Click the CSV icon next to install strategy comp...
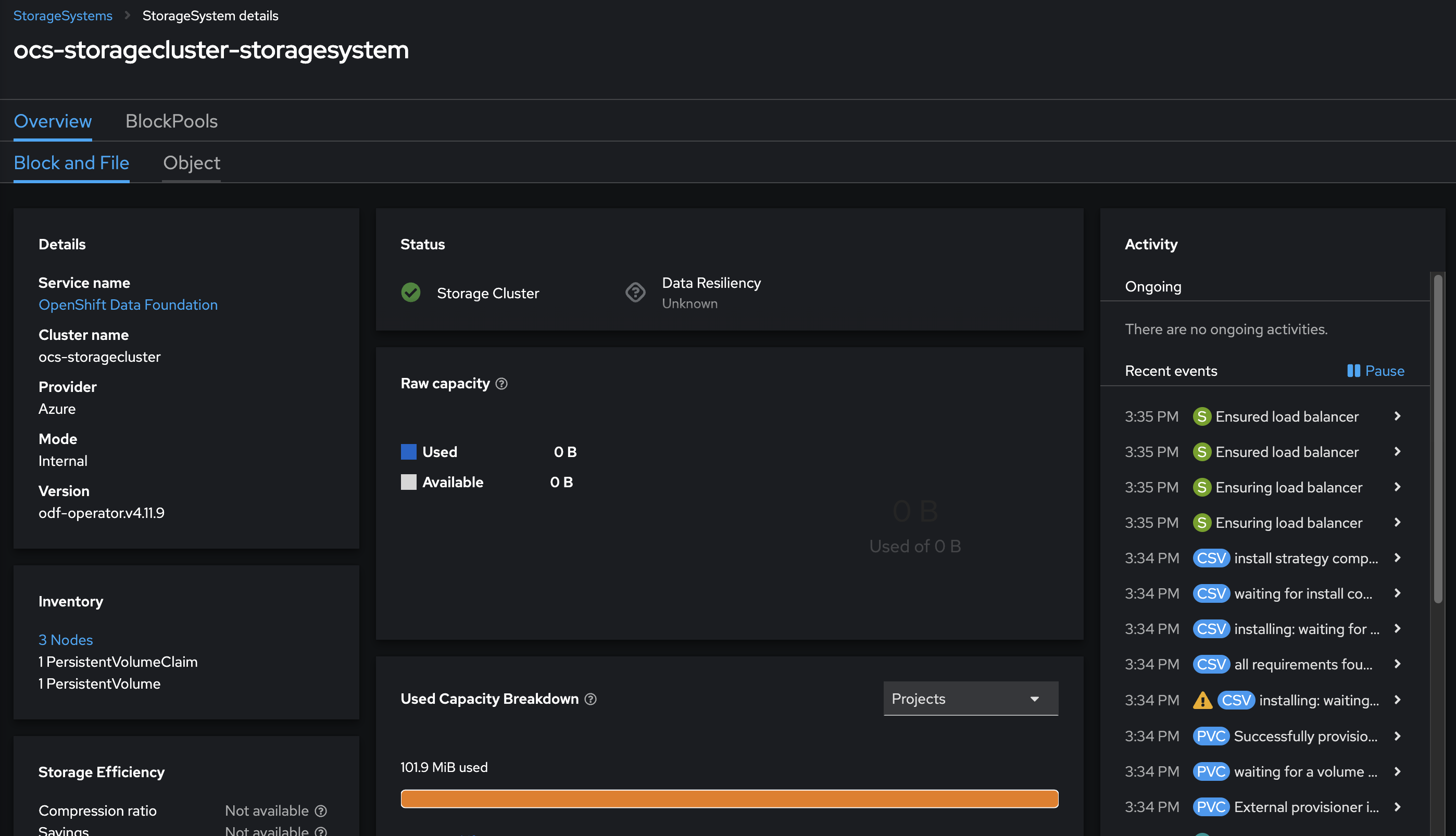 click(x=1210, y=558)
